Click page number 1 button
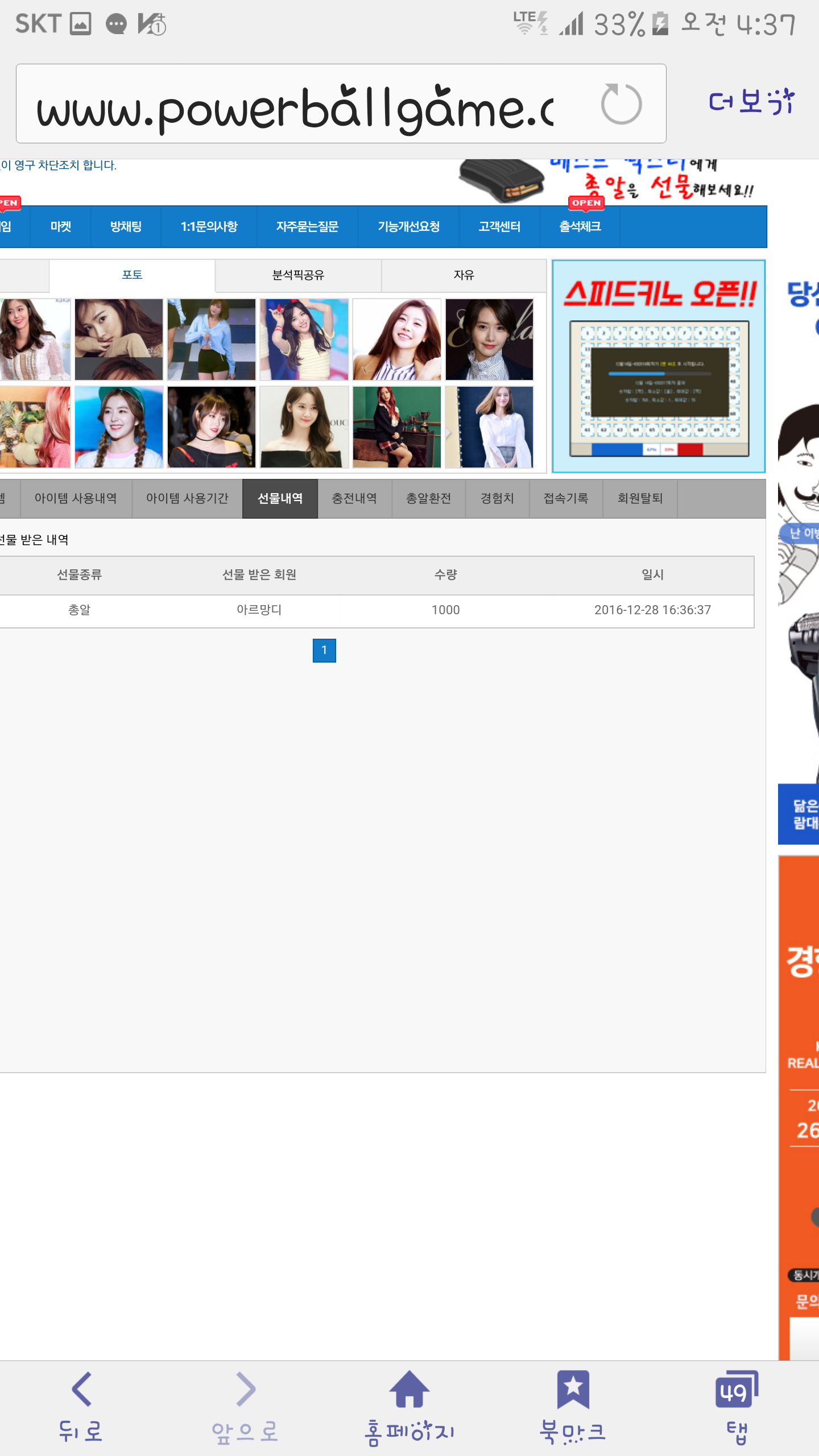 tap(324, 650)
